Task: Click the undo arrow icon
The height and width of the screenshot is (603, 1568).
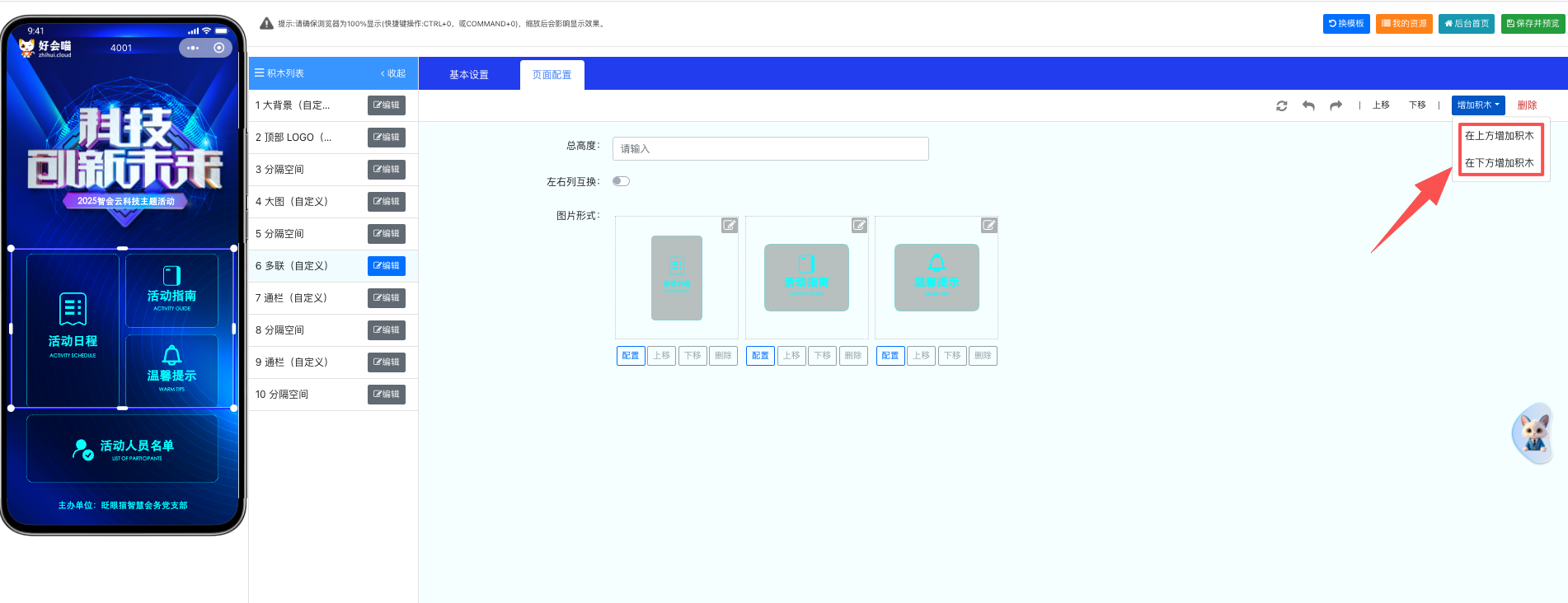Action: pyautogui.click(x=1308, y=105)
